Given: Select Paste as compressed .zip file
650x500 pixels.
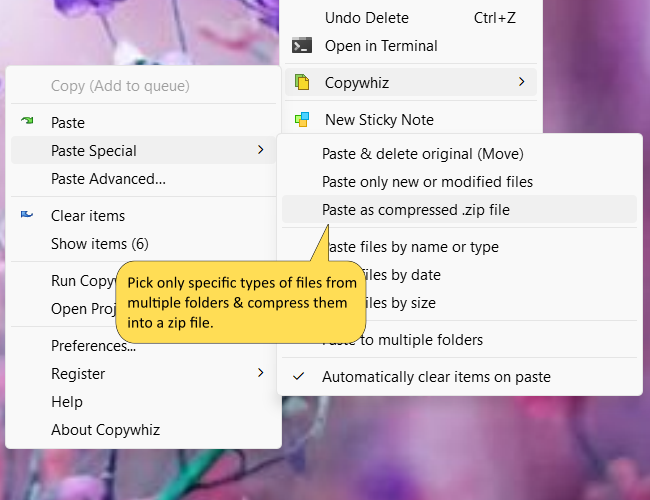Looking at the screenshot, I should [x=416, y=210].
